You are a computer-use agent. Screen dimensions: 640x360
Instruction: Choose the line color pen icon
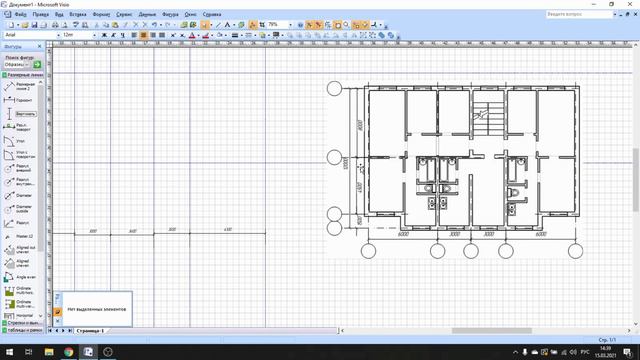tap(205, 35)
